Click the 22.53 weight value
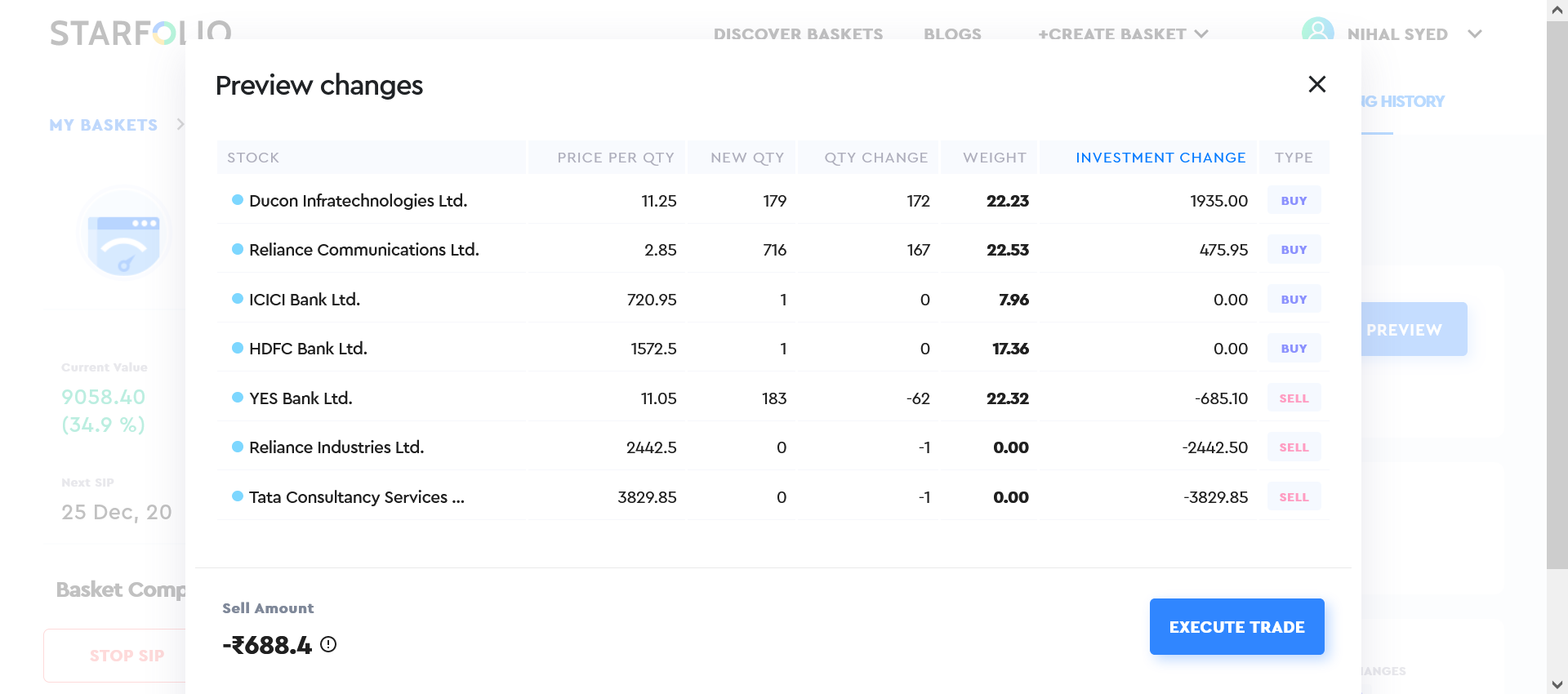Viewport: 1568px width, 694px height. 1008,250
